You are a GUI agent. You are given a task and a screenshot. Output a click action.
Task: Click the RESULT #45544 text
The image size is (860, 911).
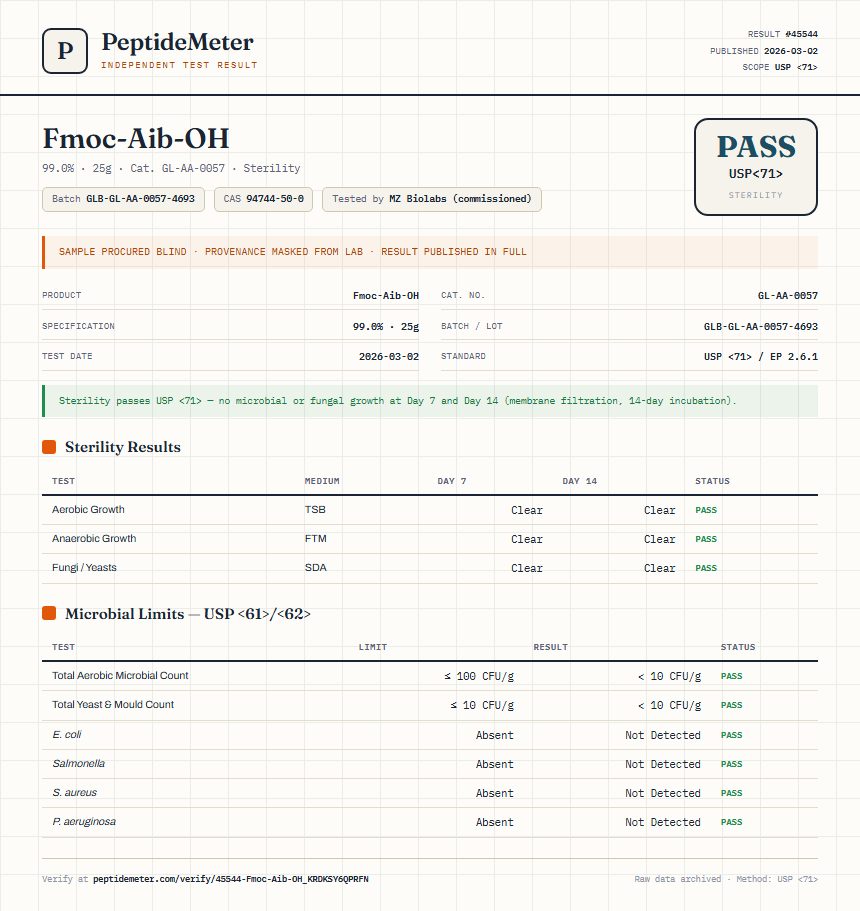783,34
